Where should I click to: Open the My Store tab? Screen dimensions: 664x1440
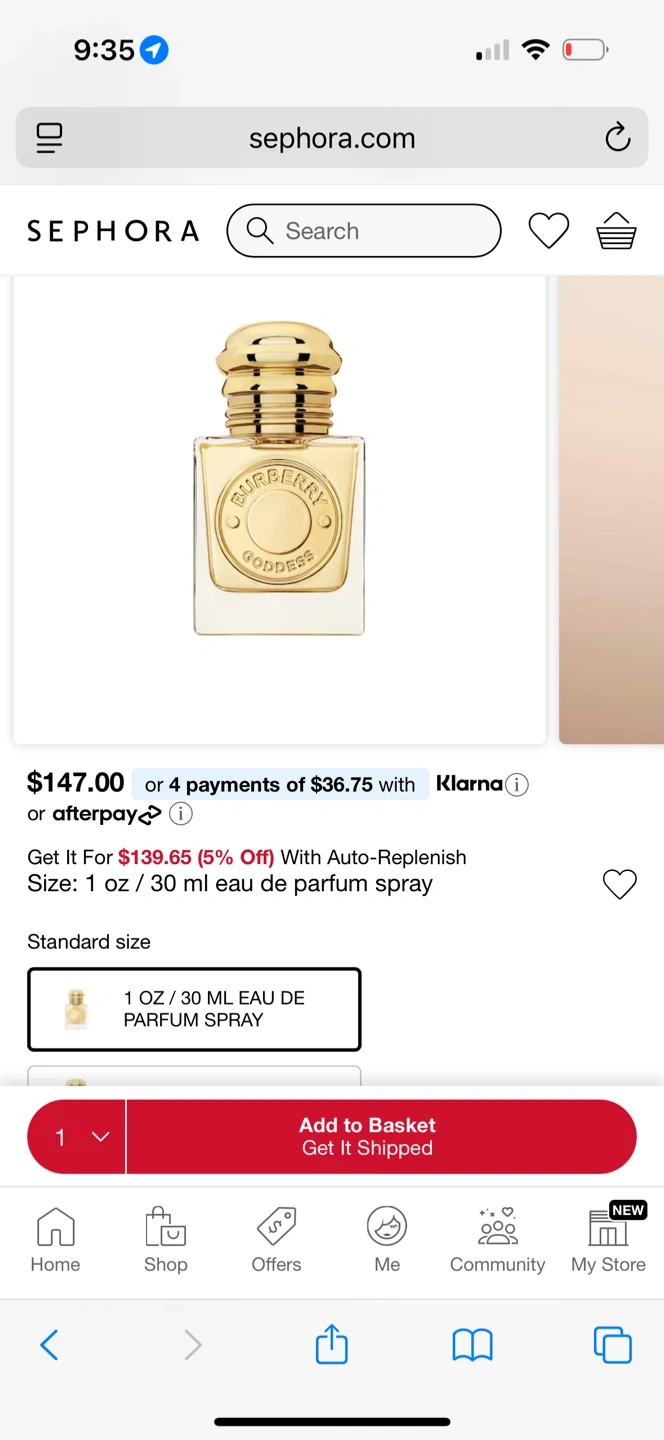[x=608, y=1238]
